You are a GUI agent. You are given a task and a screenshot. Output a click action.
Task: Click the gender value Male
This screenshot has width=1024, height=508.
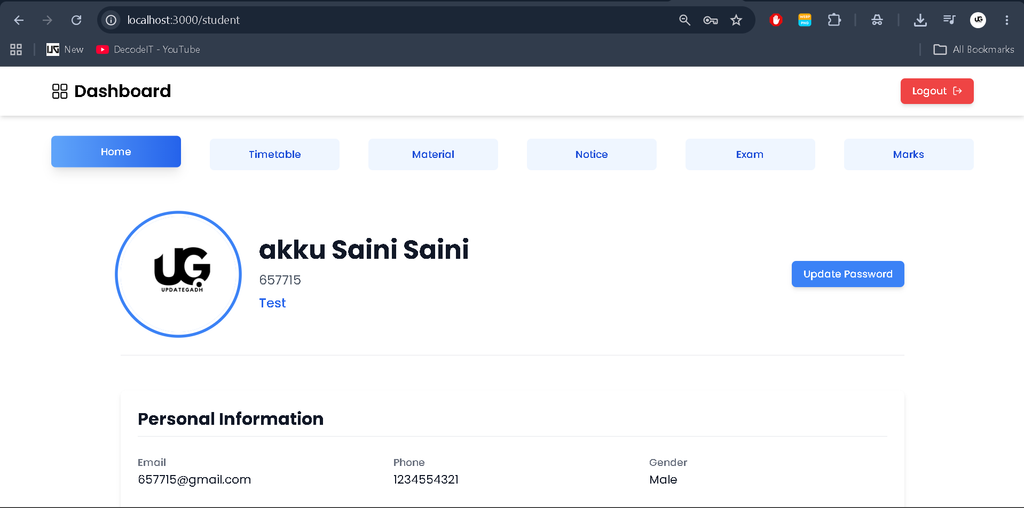pyautogui.click(x=663, y=480)
